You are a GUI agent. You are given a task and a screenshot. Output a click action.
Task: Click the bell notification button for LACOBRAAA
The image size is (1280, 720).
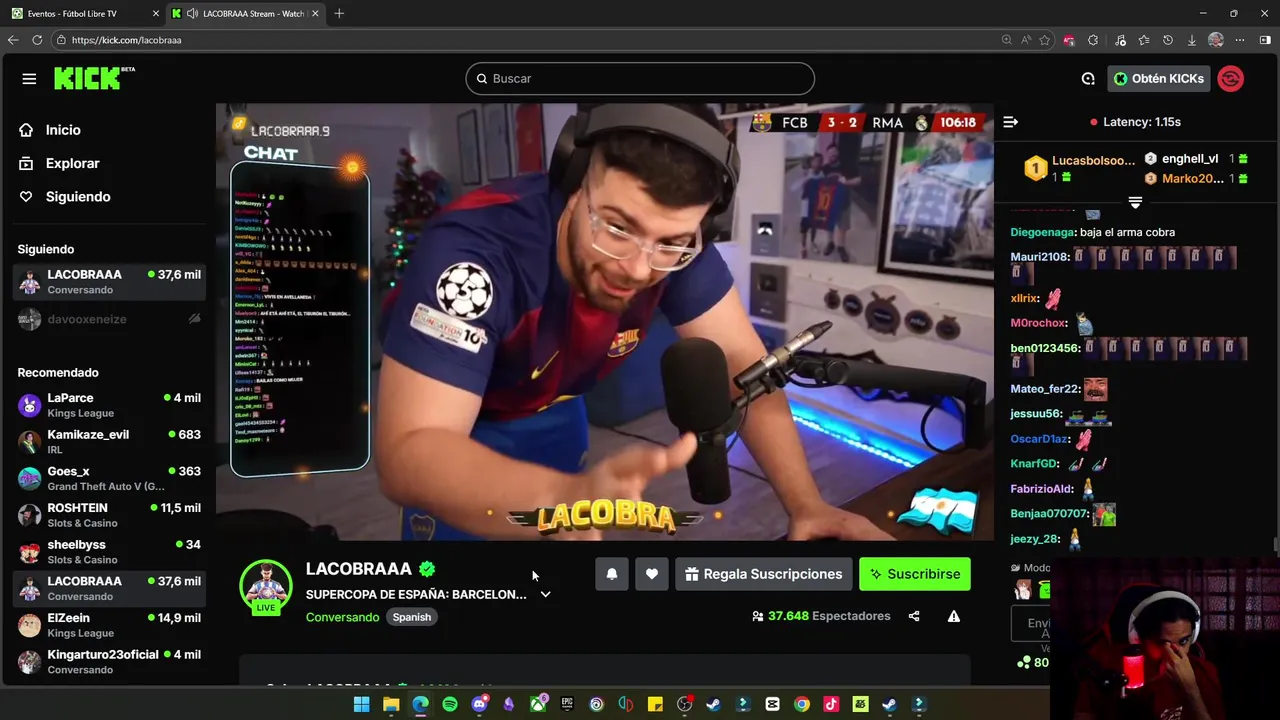pos(612,574)
